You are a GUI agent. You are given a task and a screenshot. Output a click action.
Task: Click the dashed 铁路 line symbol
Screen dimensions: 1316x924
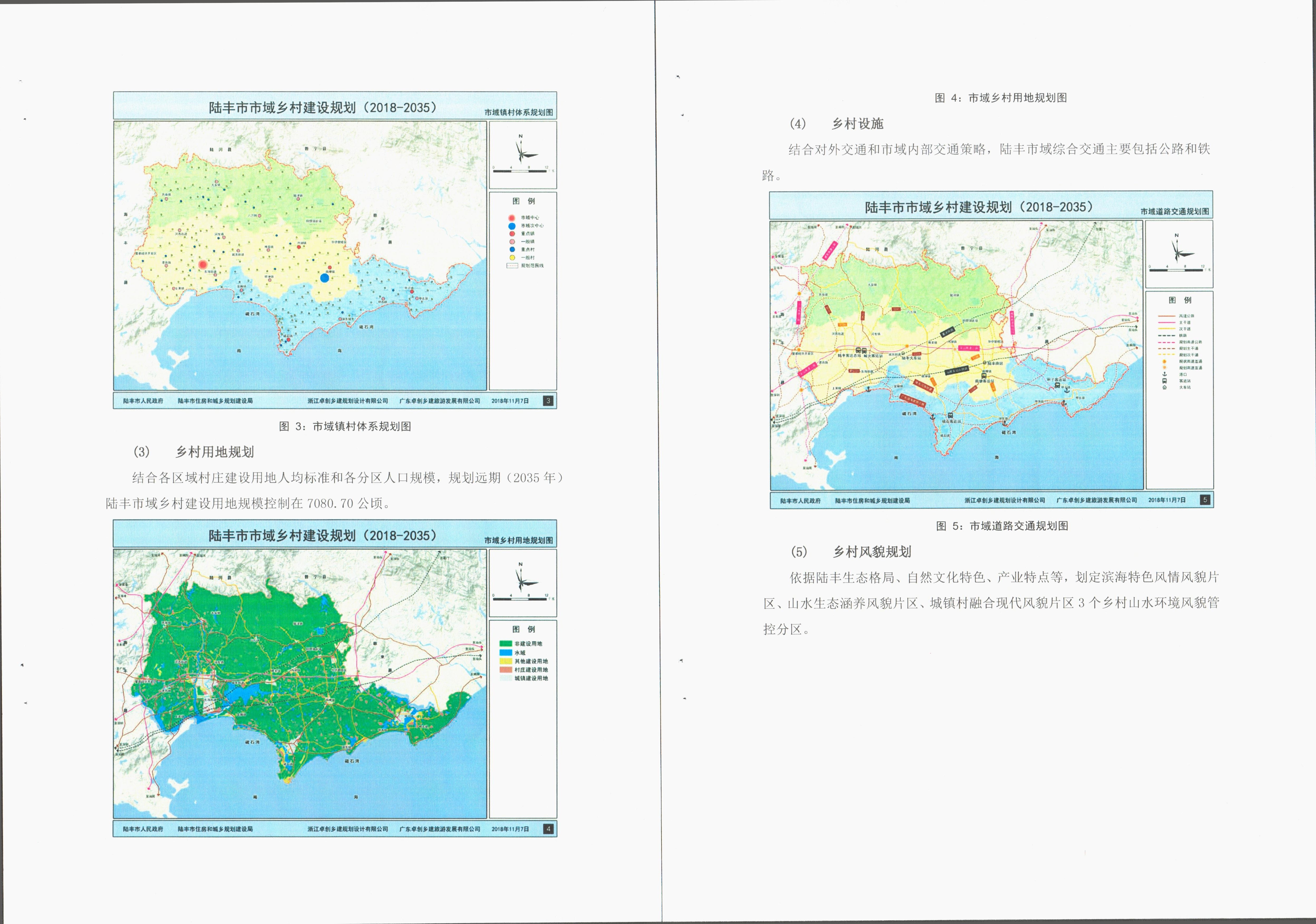click(x=1167, y=336)
